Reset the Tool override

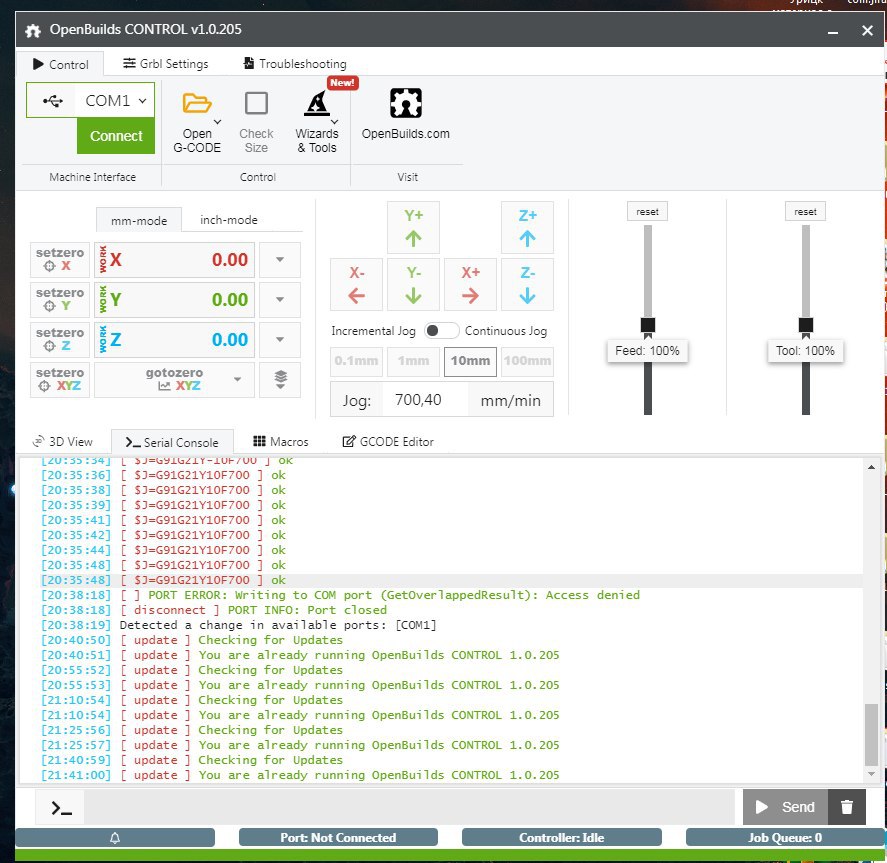click(805, 212)
